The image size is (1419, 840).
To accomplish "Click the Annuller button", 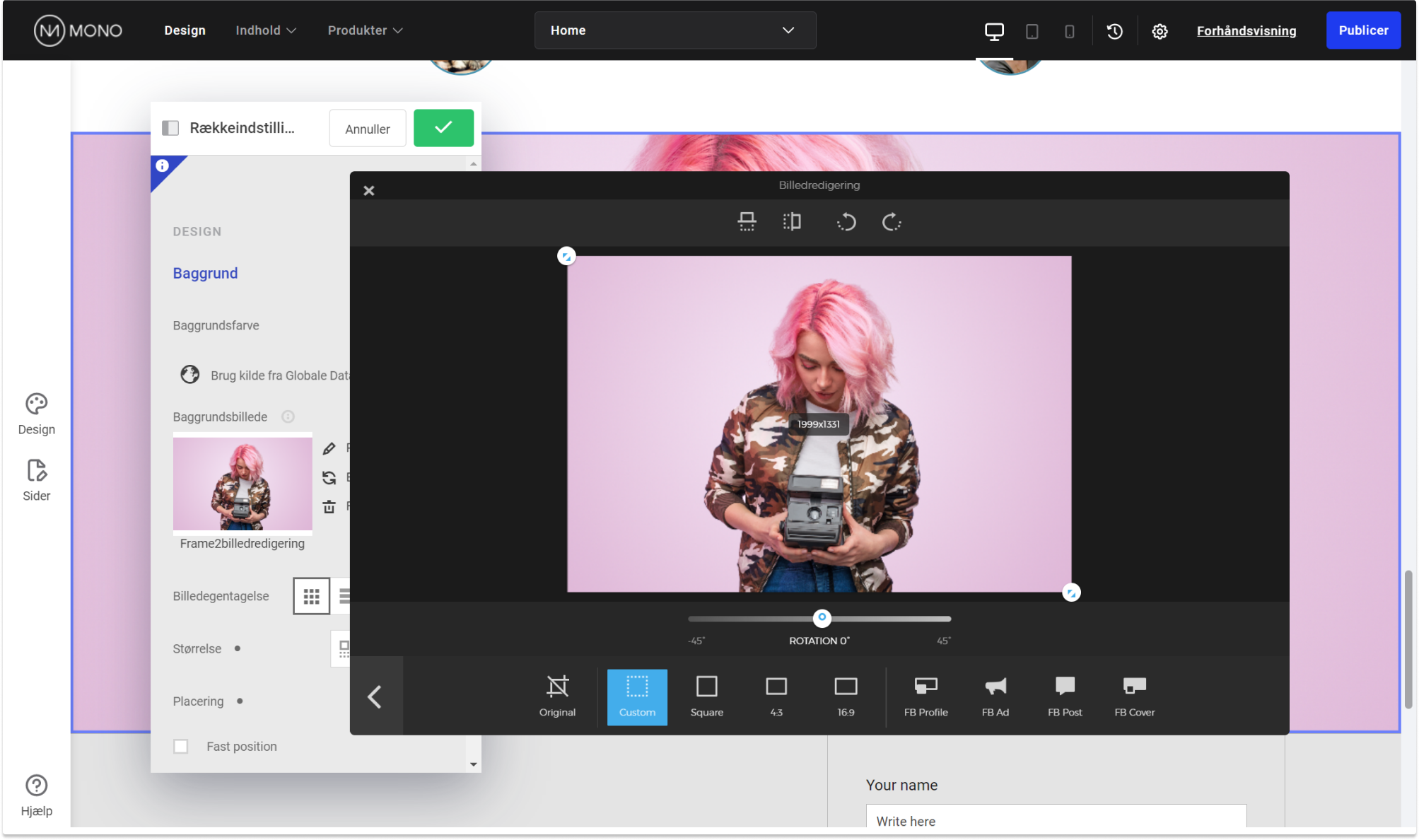I will click(x=367, y=129).
